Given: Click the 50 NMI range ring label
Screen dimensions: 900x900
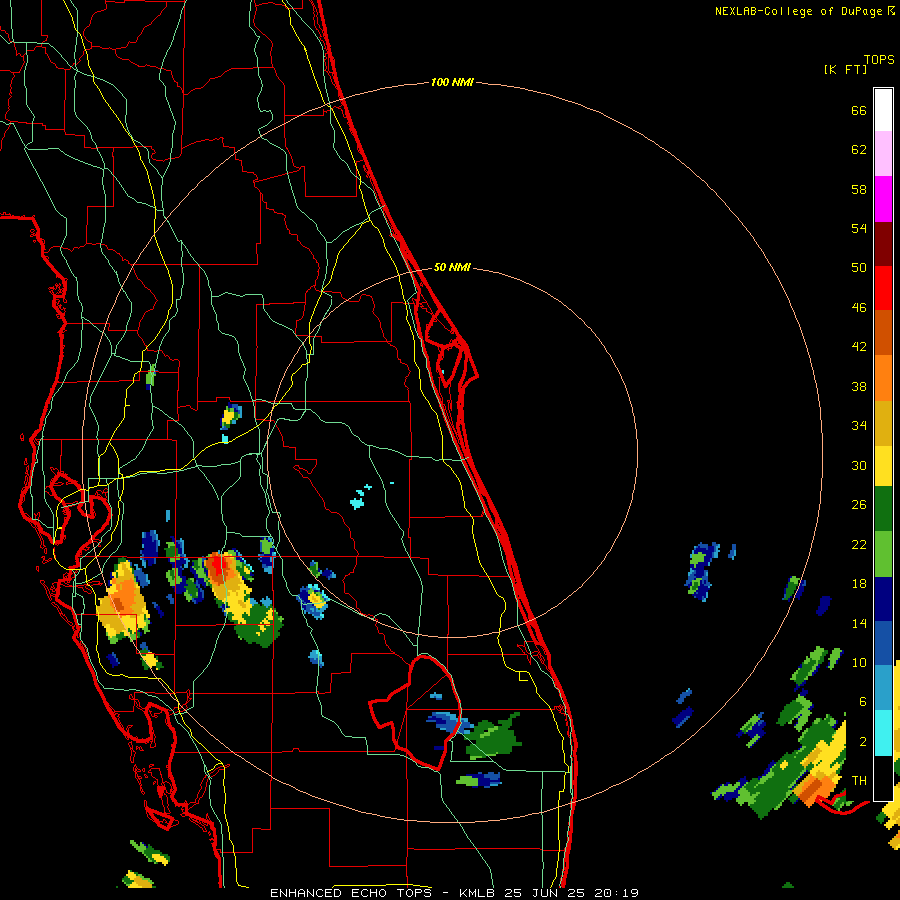Looking at the screenshot, I should pyautogui.click(x=452, y=267).
